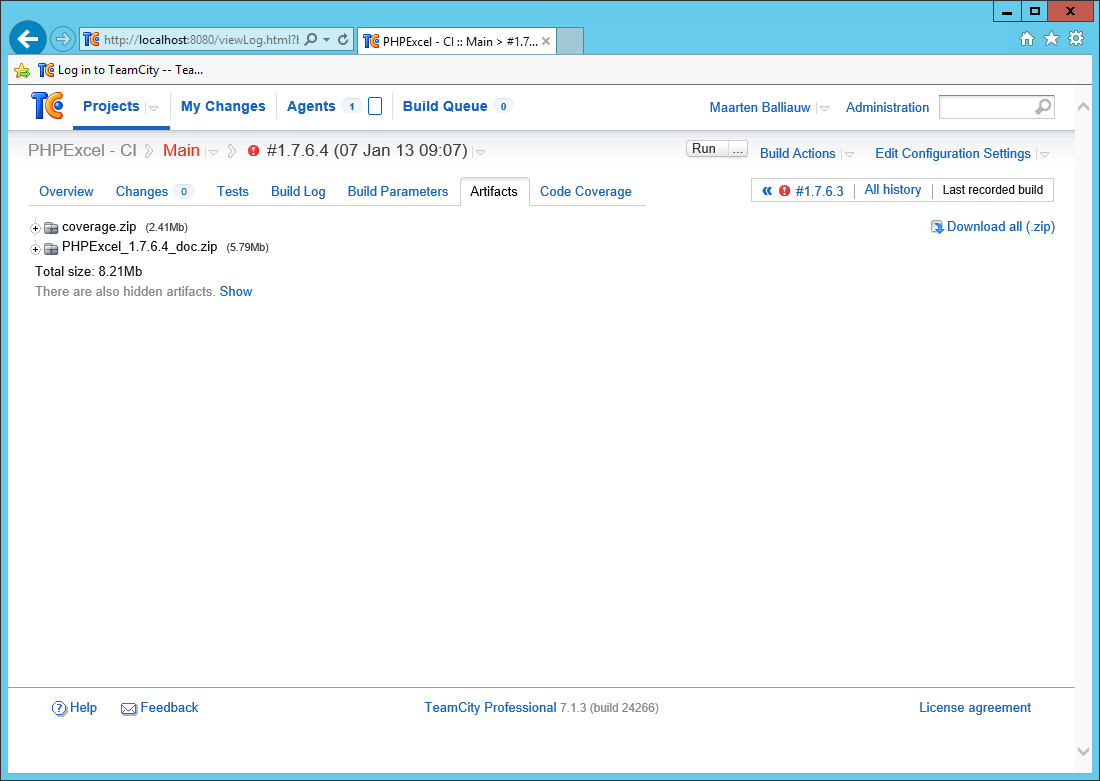
Task: Click the browser favorites star icon
Action: coord(1051,39)
